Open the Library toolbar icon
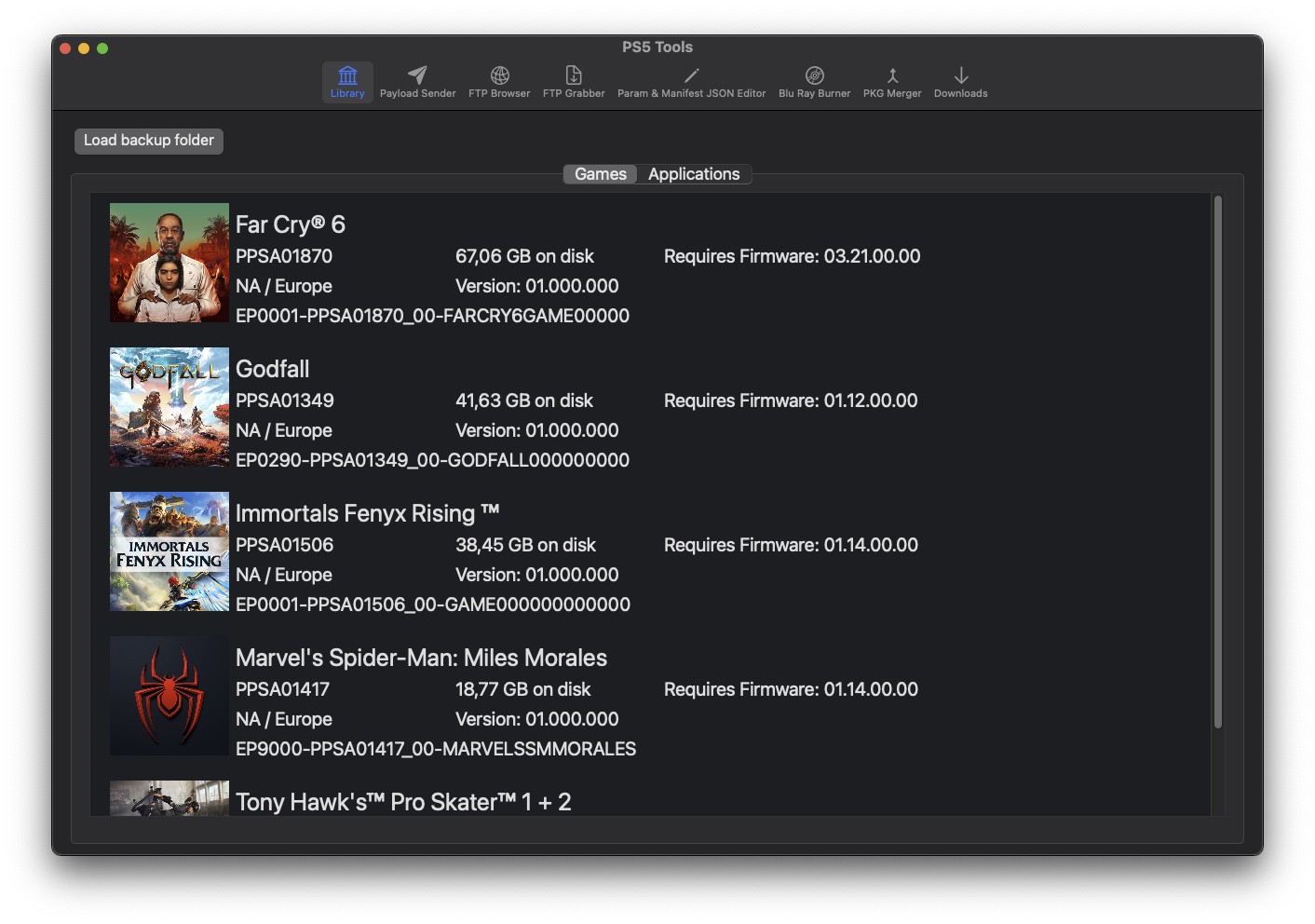Viewport: 1315px width, 924px height. (347, 81)
